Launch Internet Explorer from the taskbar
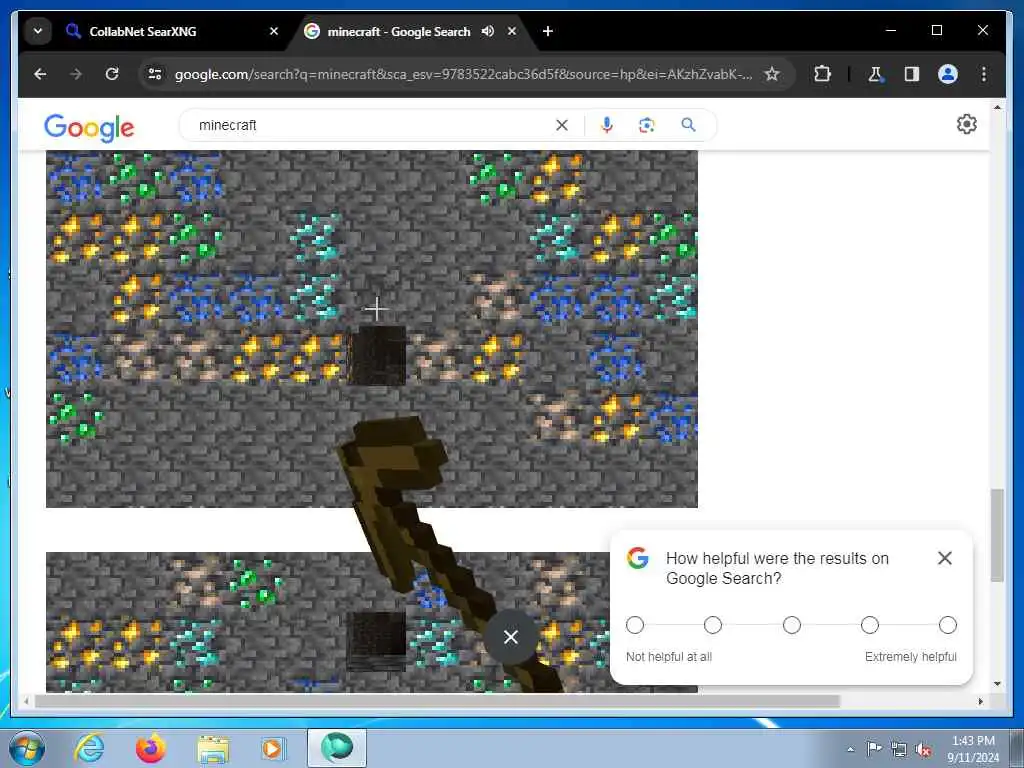 pos(89,748)
